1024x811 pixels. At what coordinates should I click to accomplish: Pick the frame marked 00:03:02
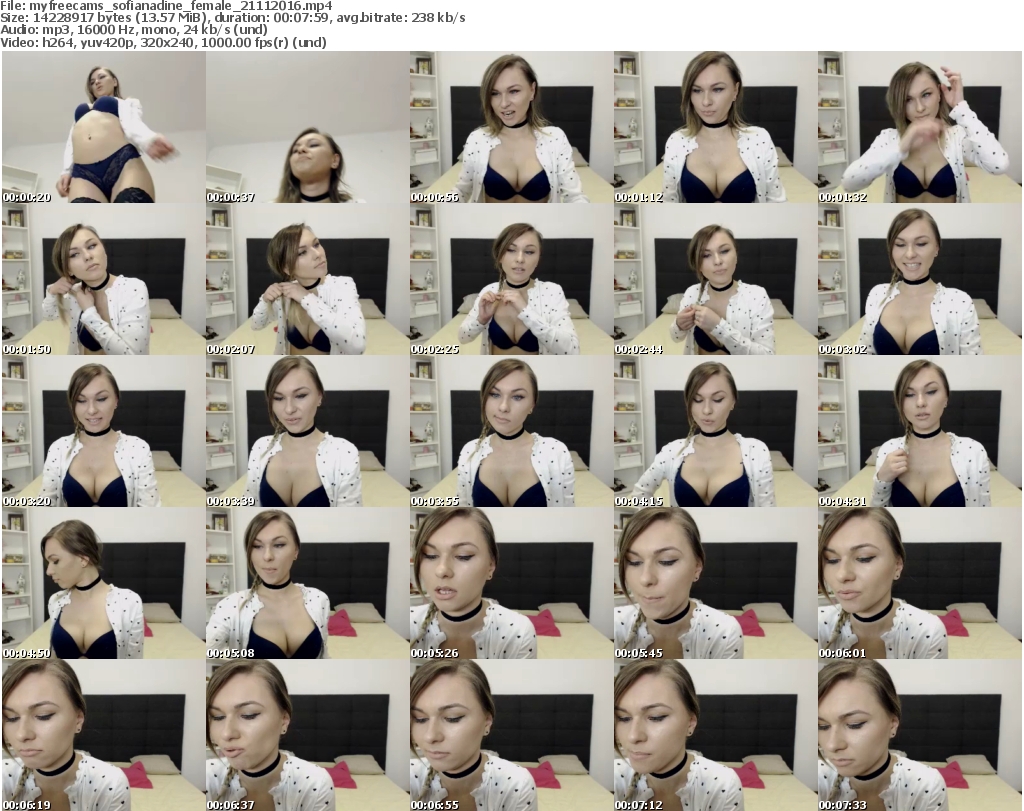(x=920, y=279)
